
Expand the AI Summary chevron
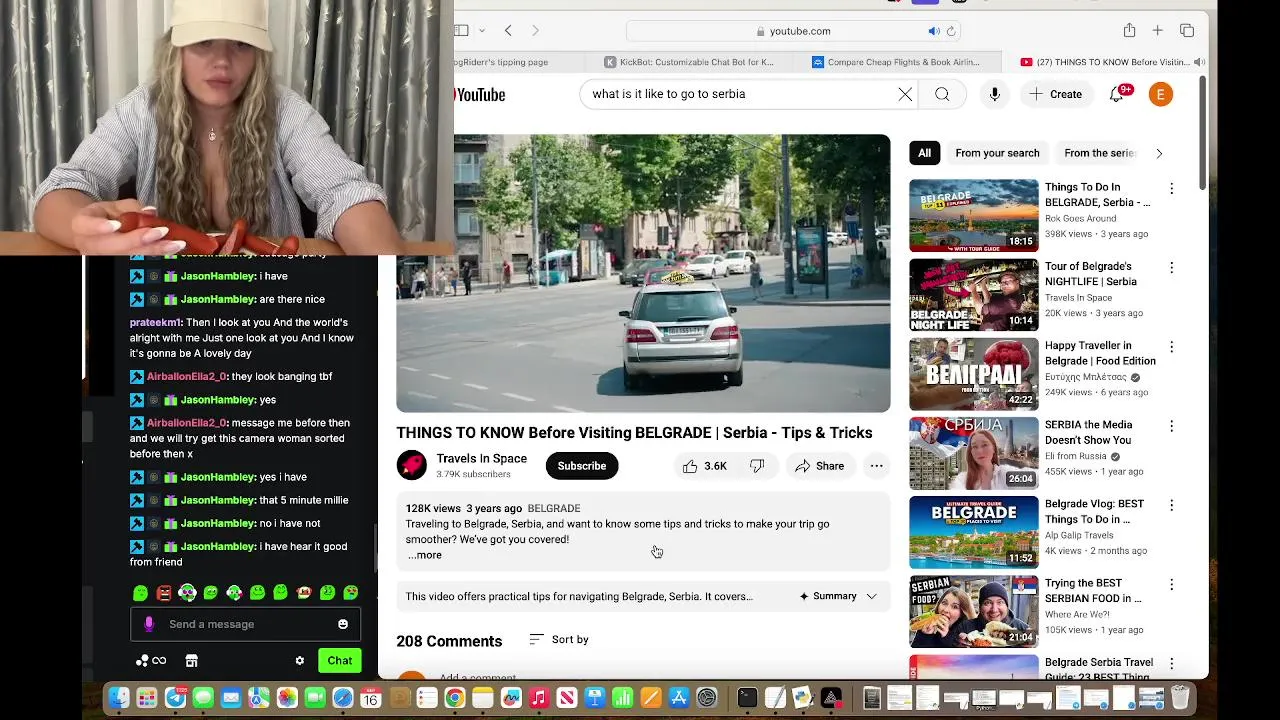click(x=871, y=596)
